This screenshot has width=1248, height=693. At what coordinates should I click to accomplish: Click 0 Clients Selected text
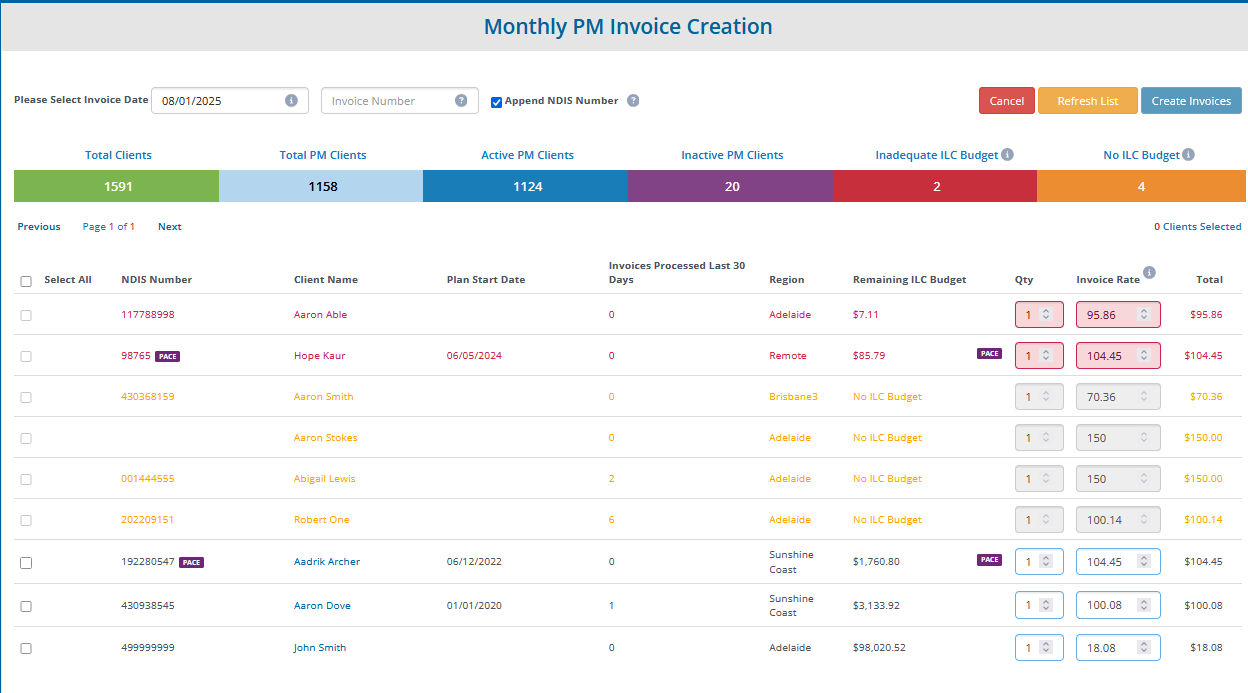click(1198, 227)
